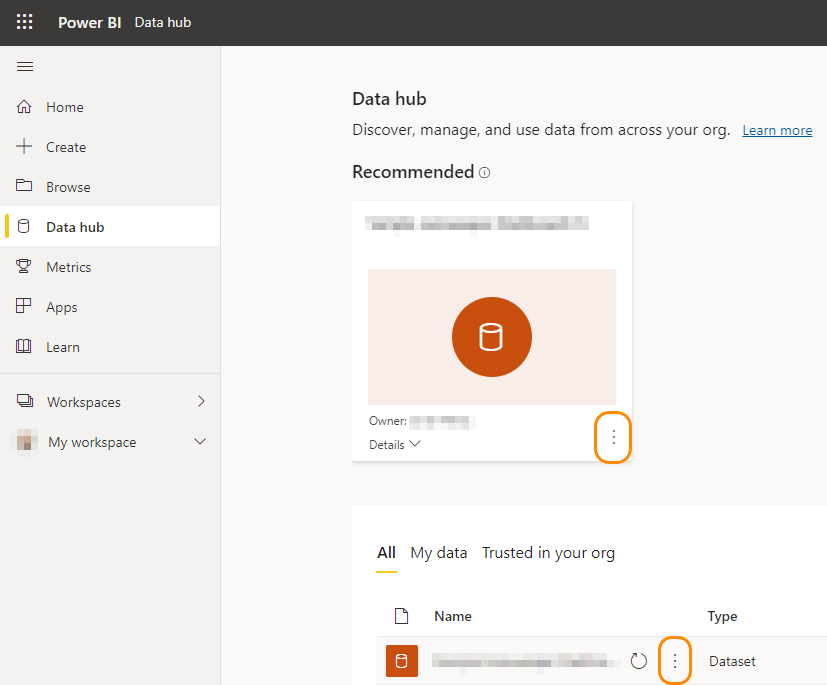Click the info icon beside Recommended
The height and width of the screenshot is (685, 827).
[x=485, y=173]
